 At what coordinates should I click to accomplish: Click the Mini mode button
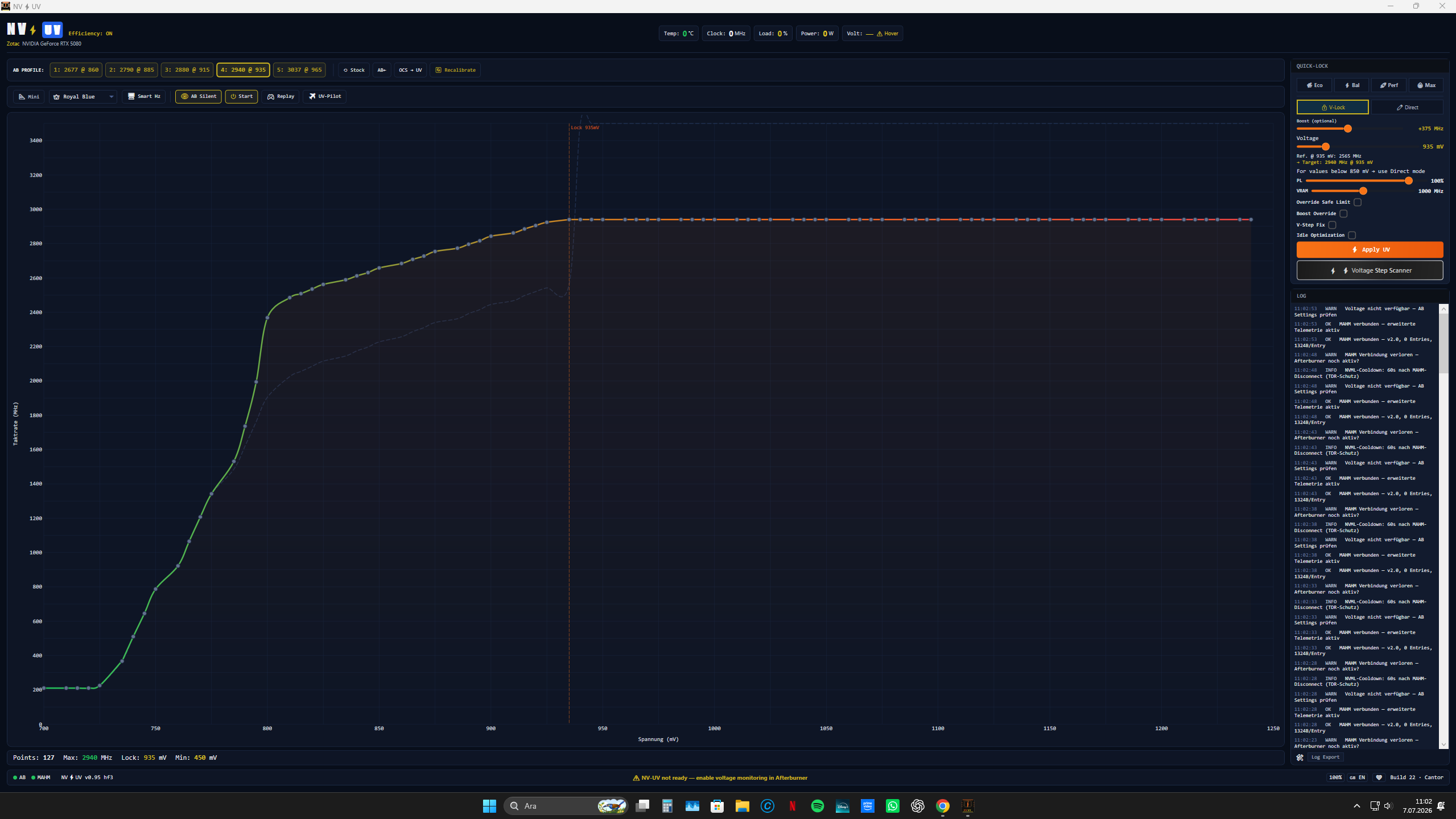pos(29,96)
